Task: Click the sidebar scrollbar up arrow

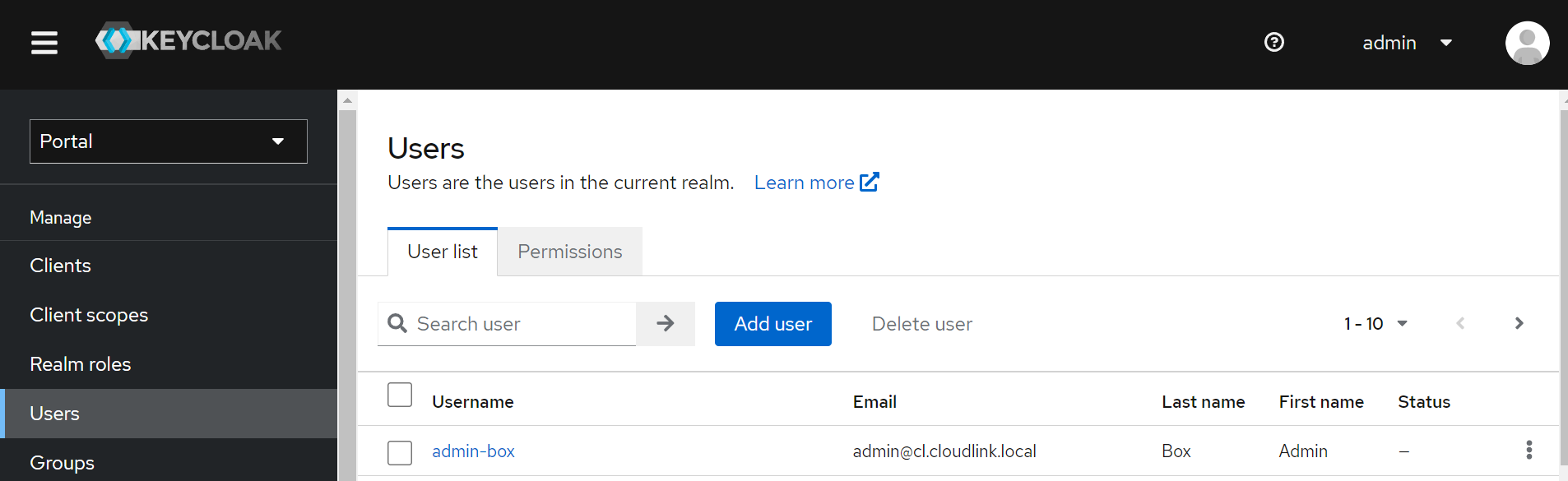Action: point(348,100)
